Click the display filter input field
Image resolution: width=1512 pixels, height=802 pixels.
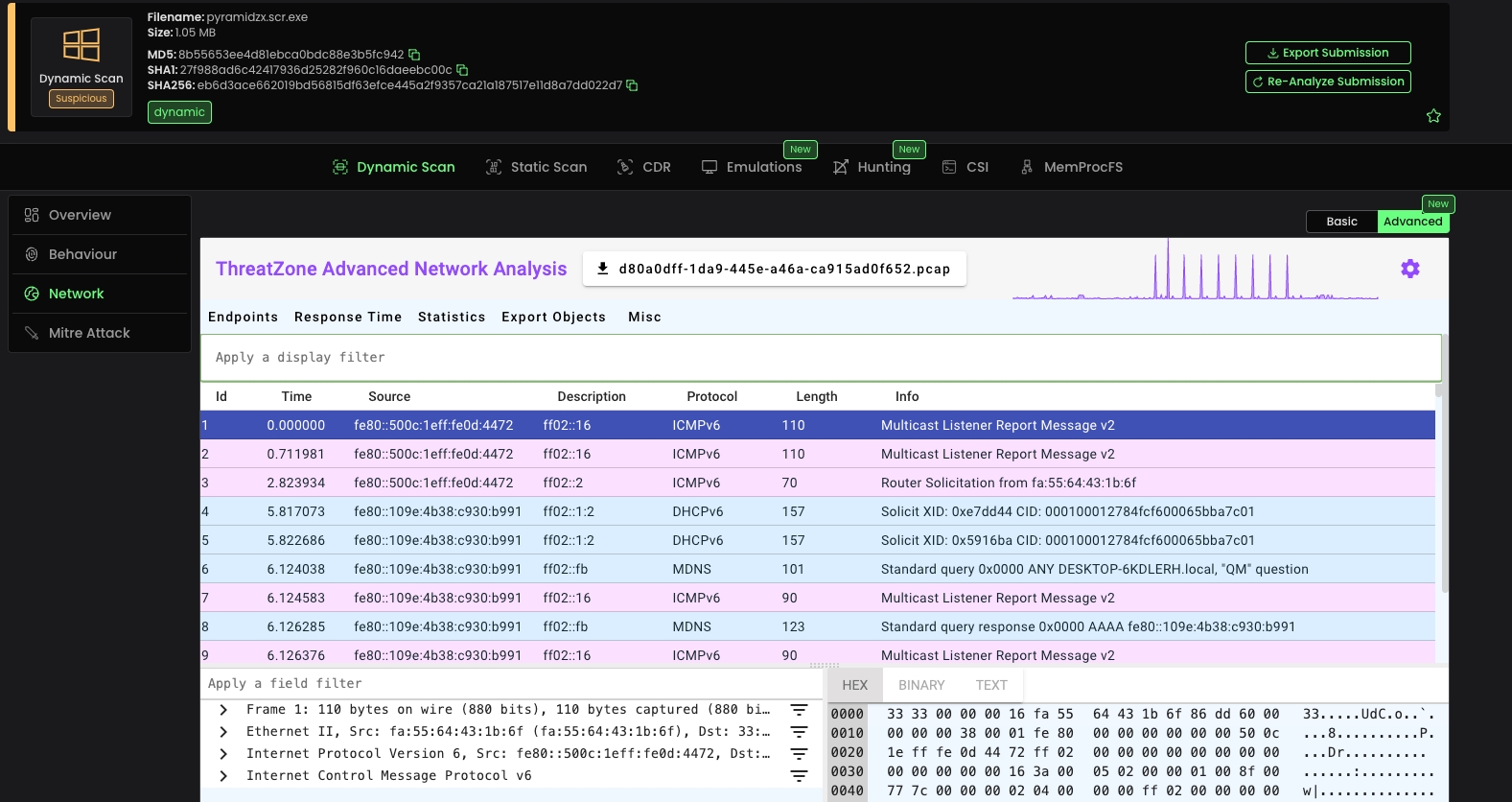tap(820, 357)
